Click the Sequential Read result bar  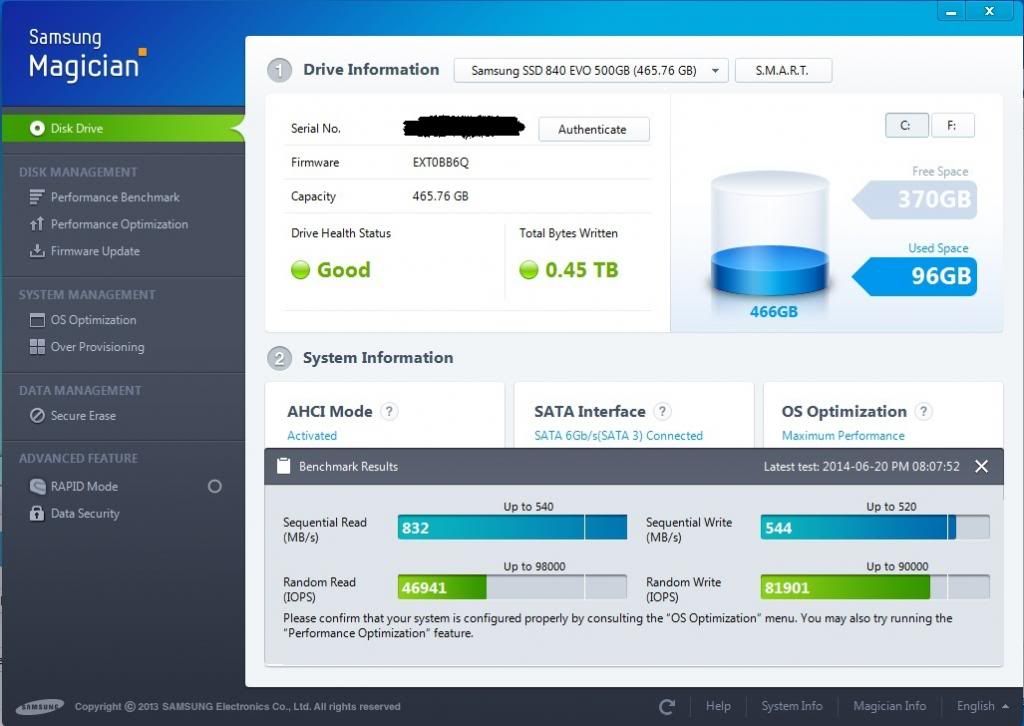click(x=512, y=528)
